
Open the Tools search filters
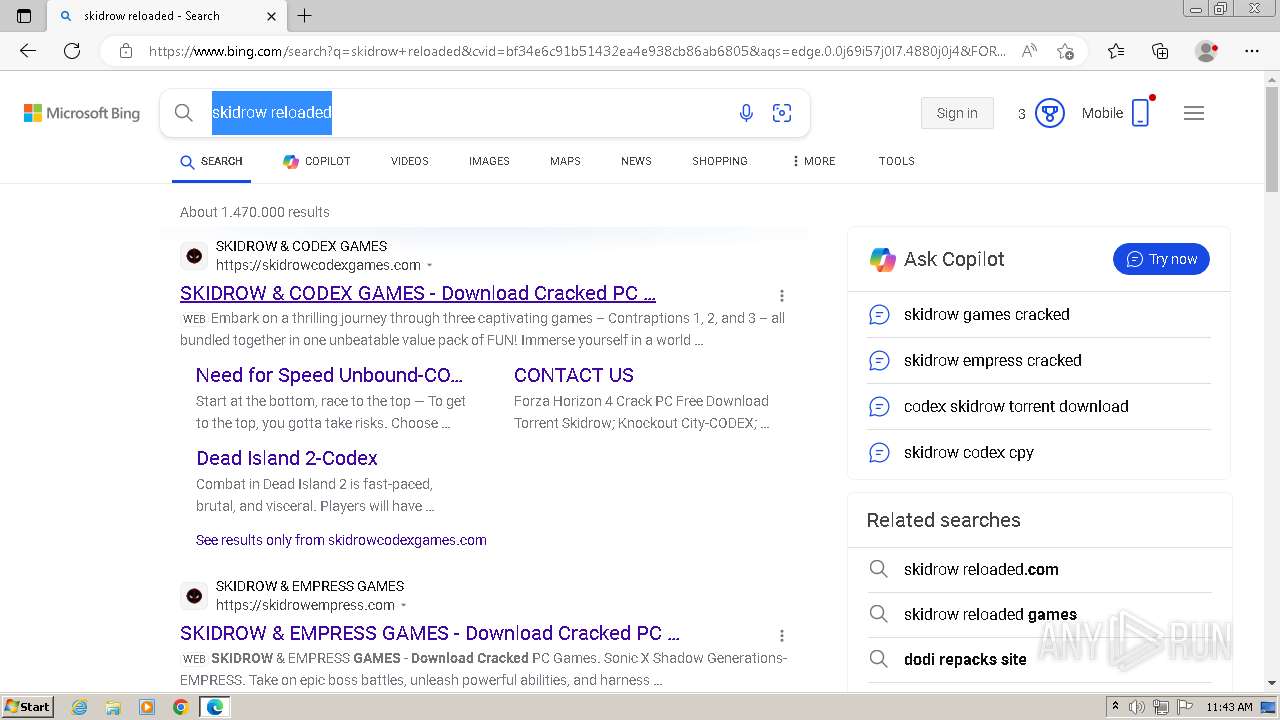click(x=897, y=161)
